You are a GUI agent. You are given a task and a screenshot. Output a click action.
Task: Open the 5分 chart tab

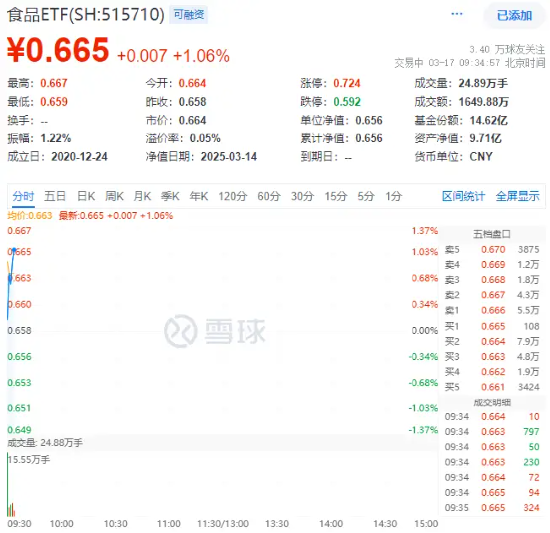pyautogui.click(x=365, y=196)
